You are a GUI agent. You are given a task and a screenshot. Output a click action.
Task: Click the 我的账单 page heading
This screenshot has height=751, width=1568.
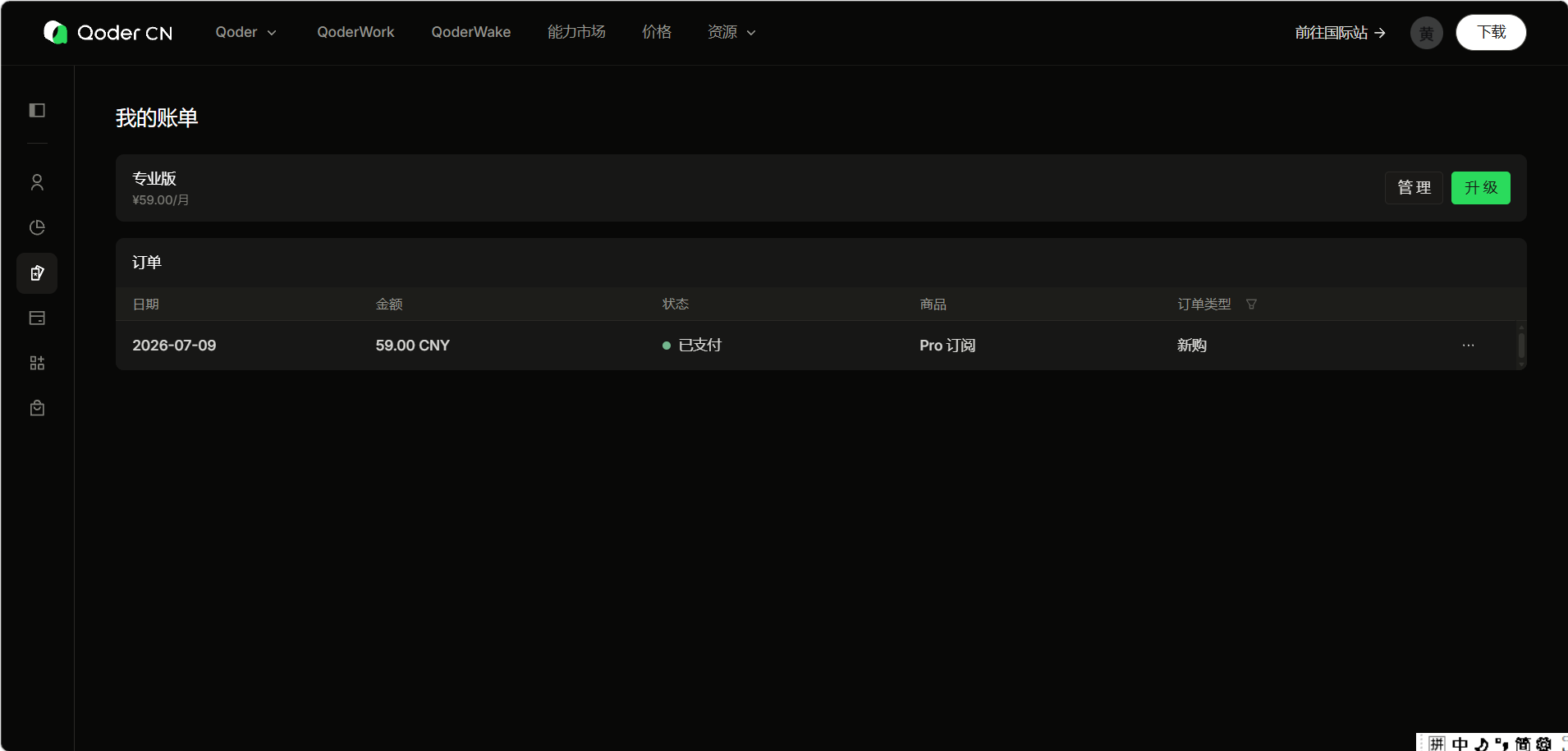point(157,118)
